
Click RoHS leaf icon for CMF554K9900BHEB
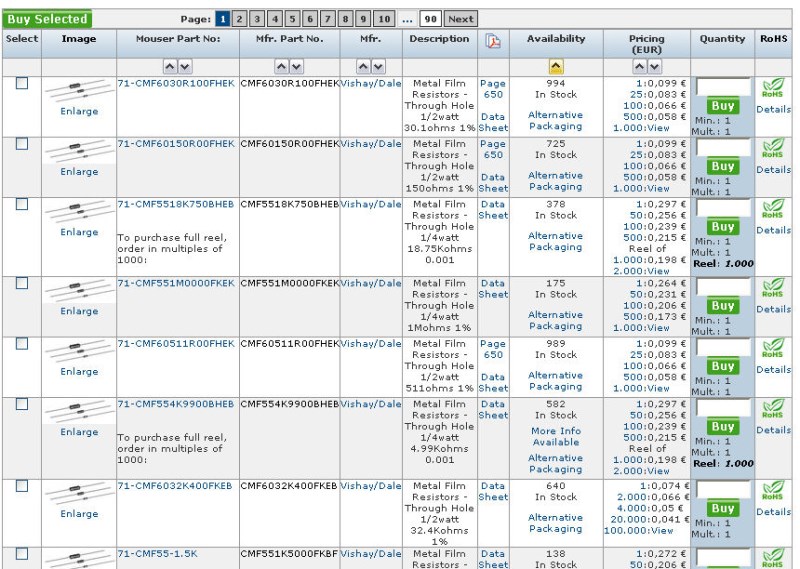[x=773, y=408]
